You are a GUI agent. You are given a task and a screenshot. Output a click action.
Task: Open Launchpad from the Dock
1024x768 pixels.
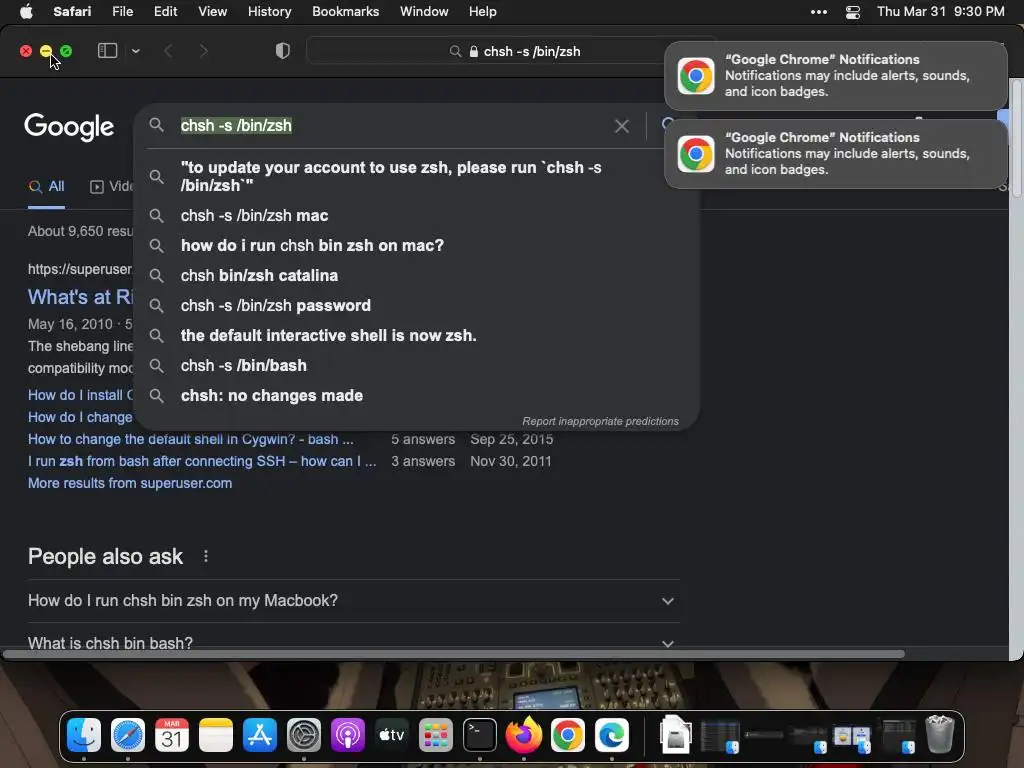[x=436, y=735]
